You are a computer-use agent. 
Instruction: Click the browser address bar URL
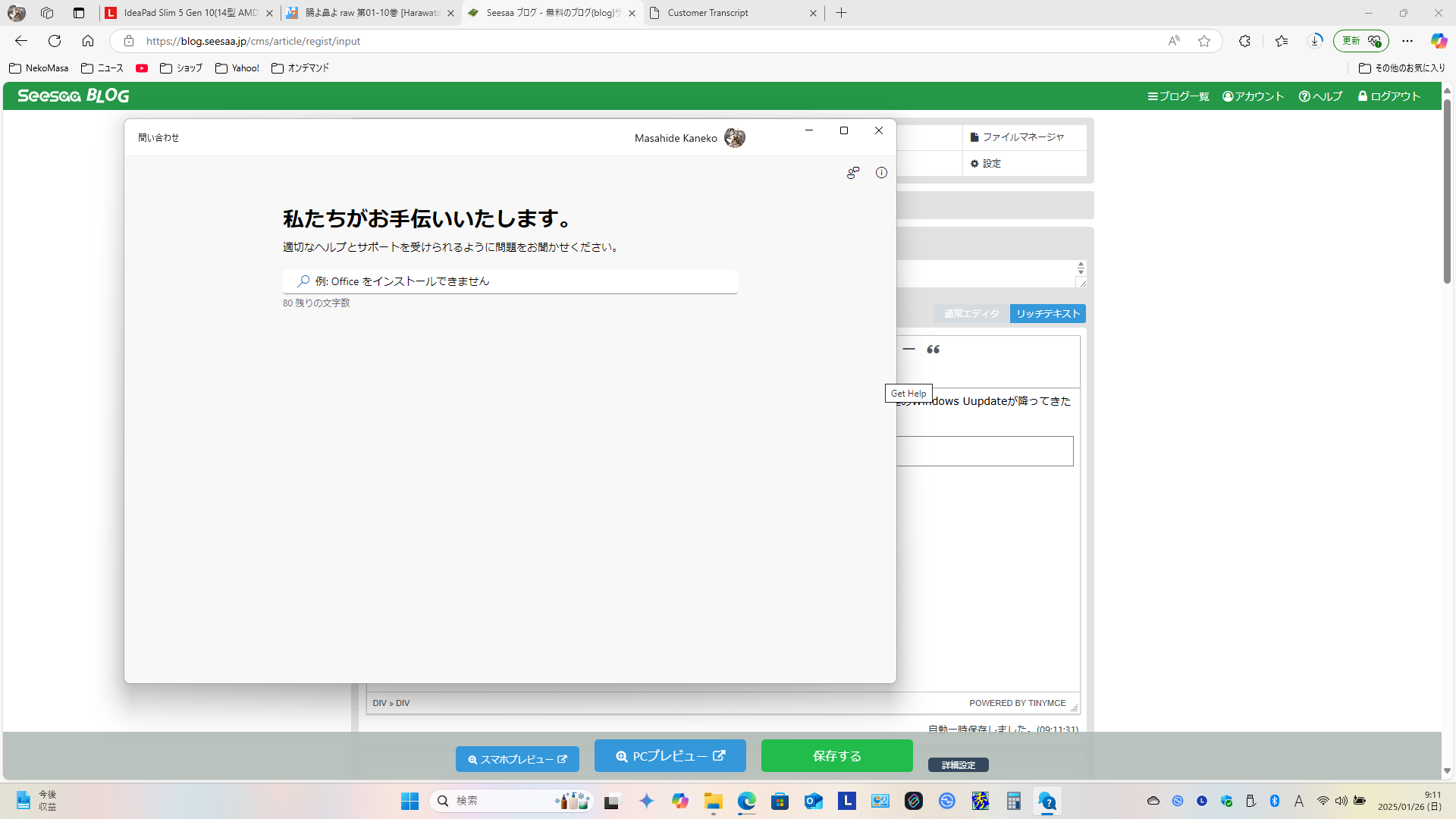point(253,41)
